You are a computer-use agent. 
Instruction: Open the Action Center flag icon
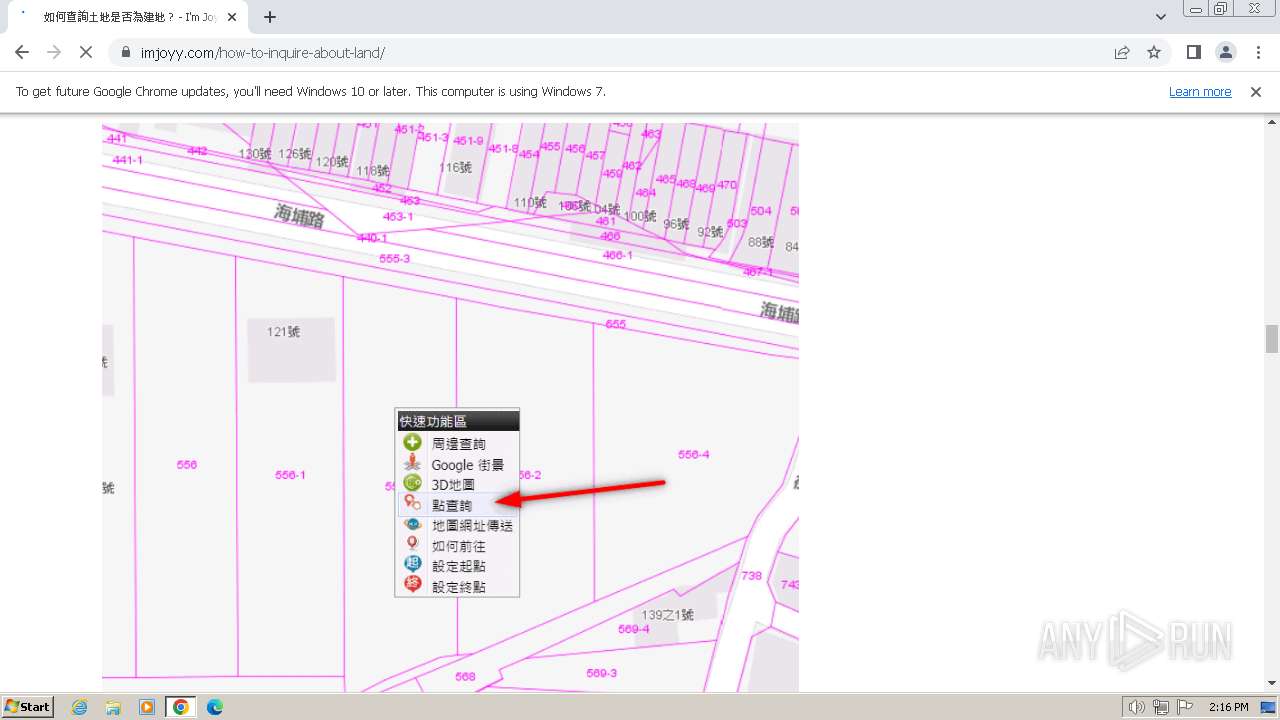(1185, 707)
